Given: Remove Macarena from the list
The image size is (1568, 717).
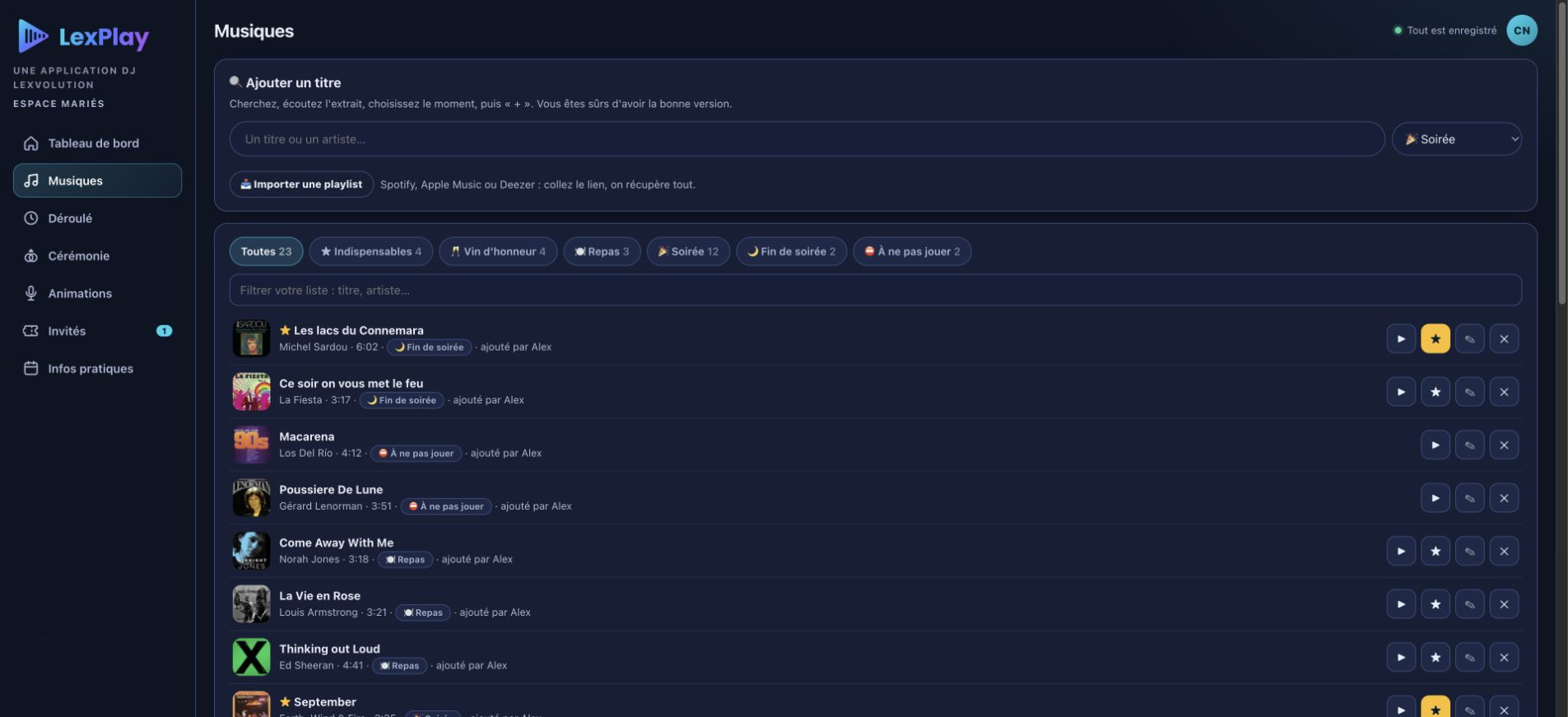Looking at the screenshot, I should click(x=1505, y=445).
